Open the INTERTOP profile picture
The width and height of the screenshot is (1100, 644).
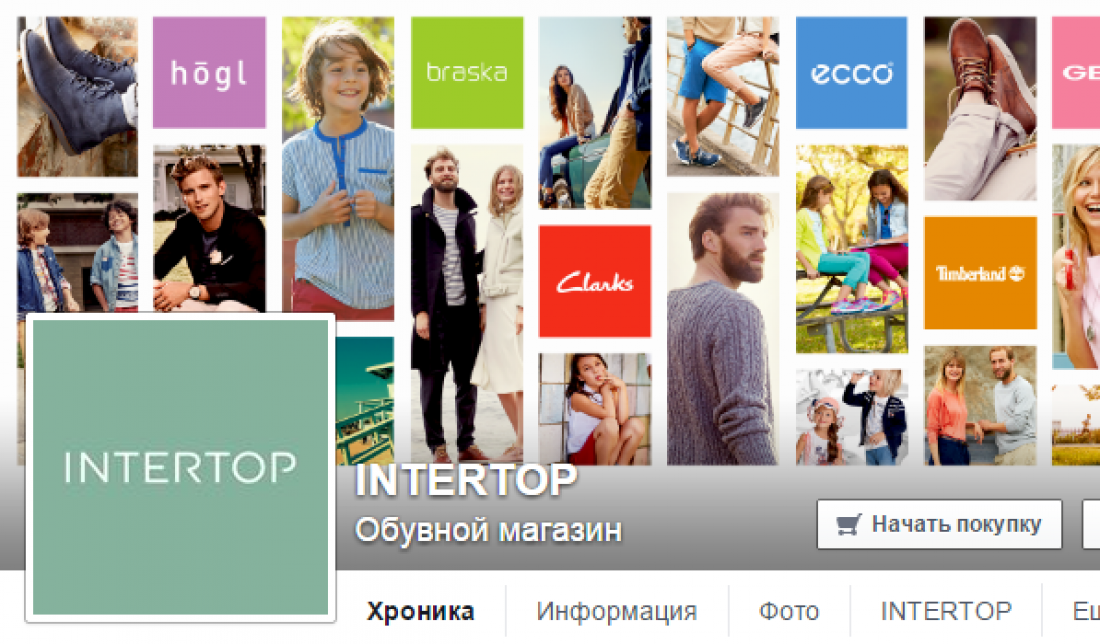pyautogui.click(x=180, y=467)
